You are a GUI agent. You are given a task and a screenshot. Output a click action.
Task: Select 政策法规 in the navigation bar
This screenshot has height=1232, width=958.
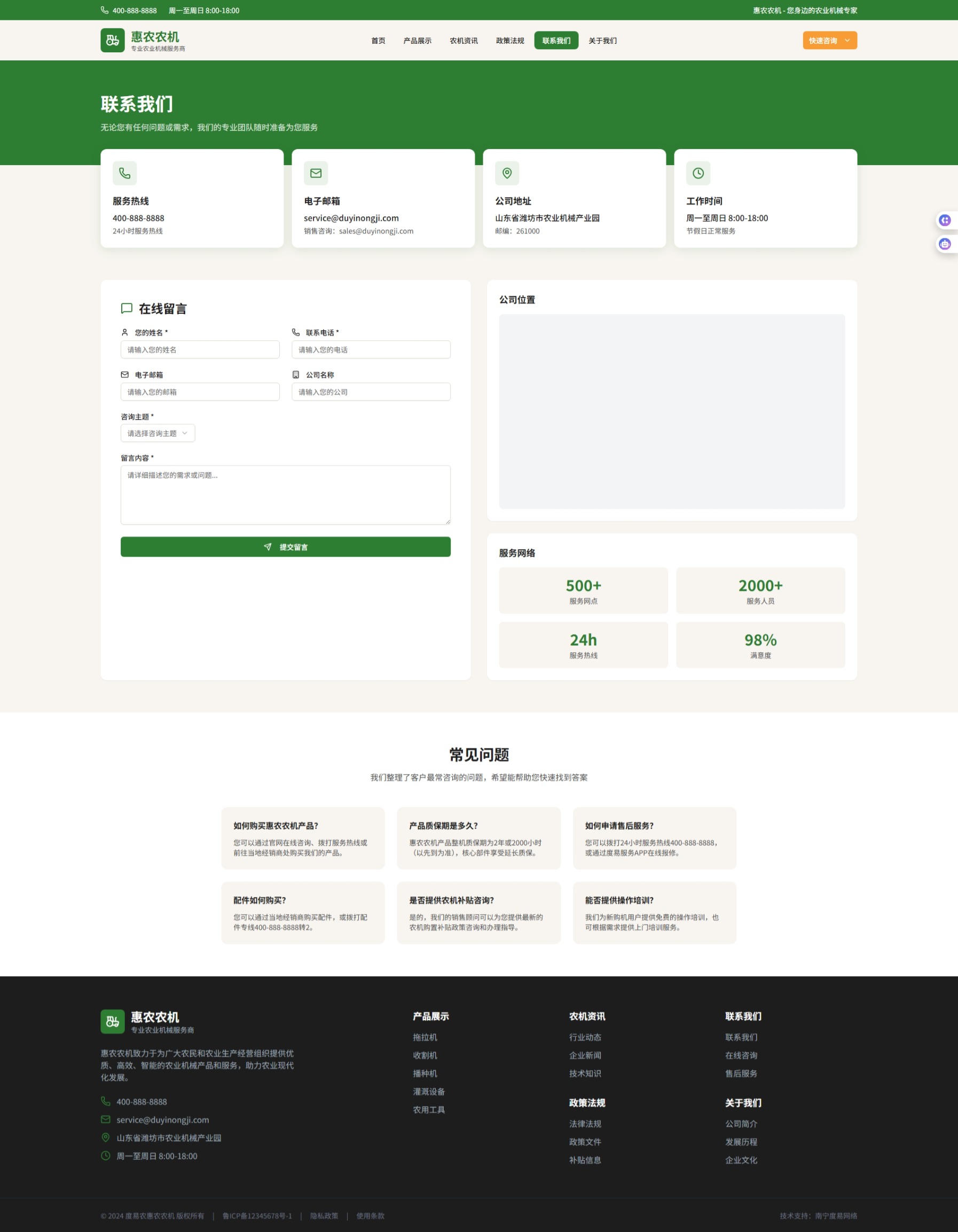pyautogui.click(x=510, y=41)
